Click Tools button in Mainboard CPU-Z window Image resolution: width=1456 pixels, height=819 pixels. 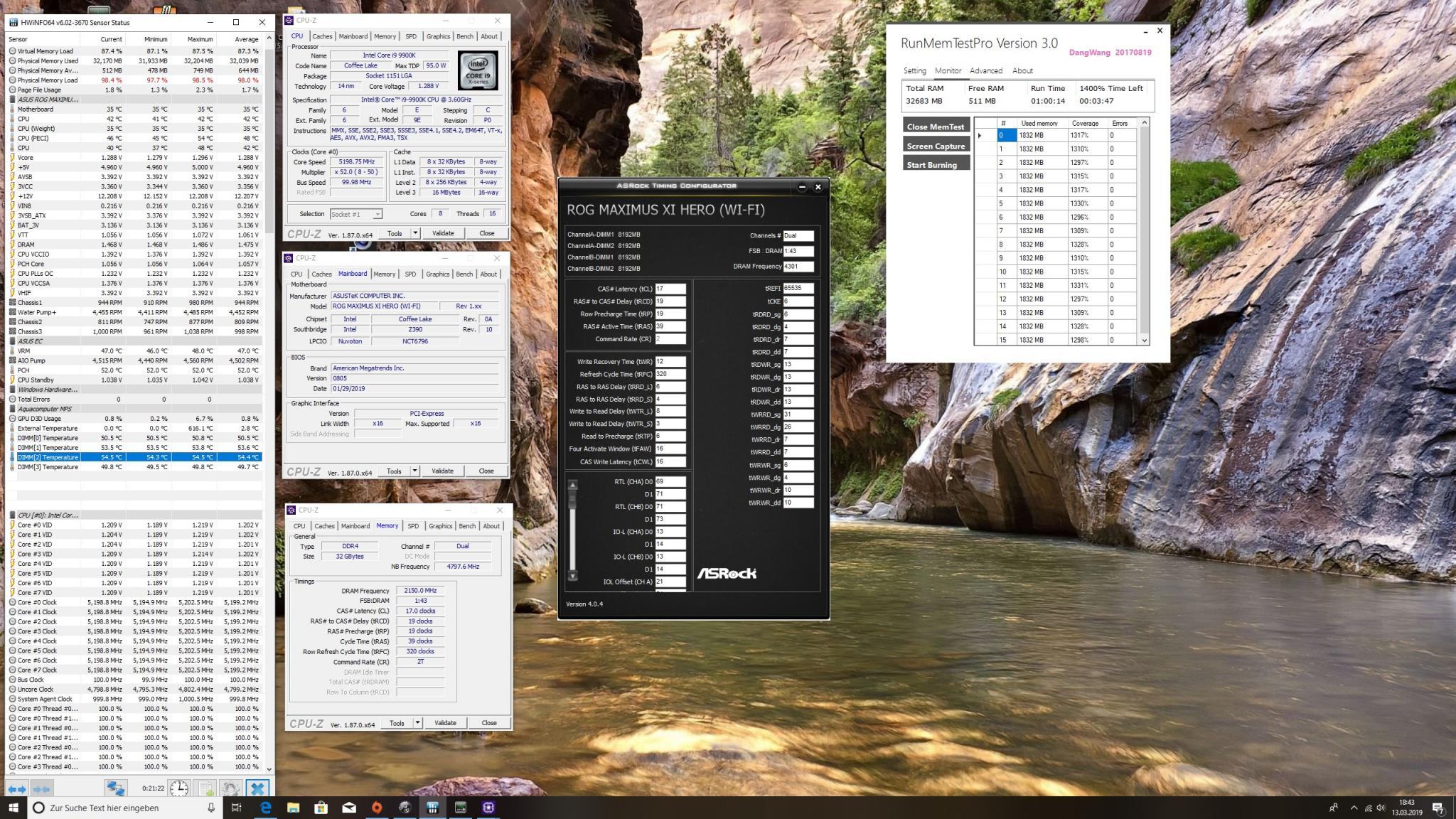394,471
